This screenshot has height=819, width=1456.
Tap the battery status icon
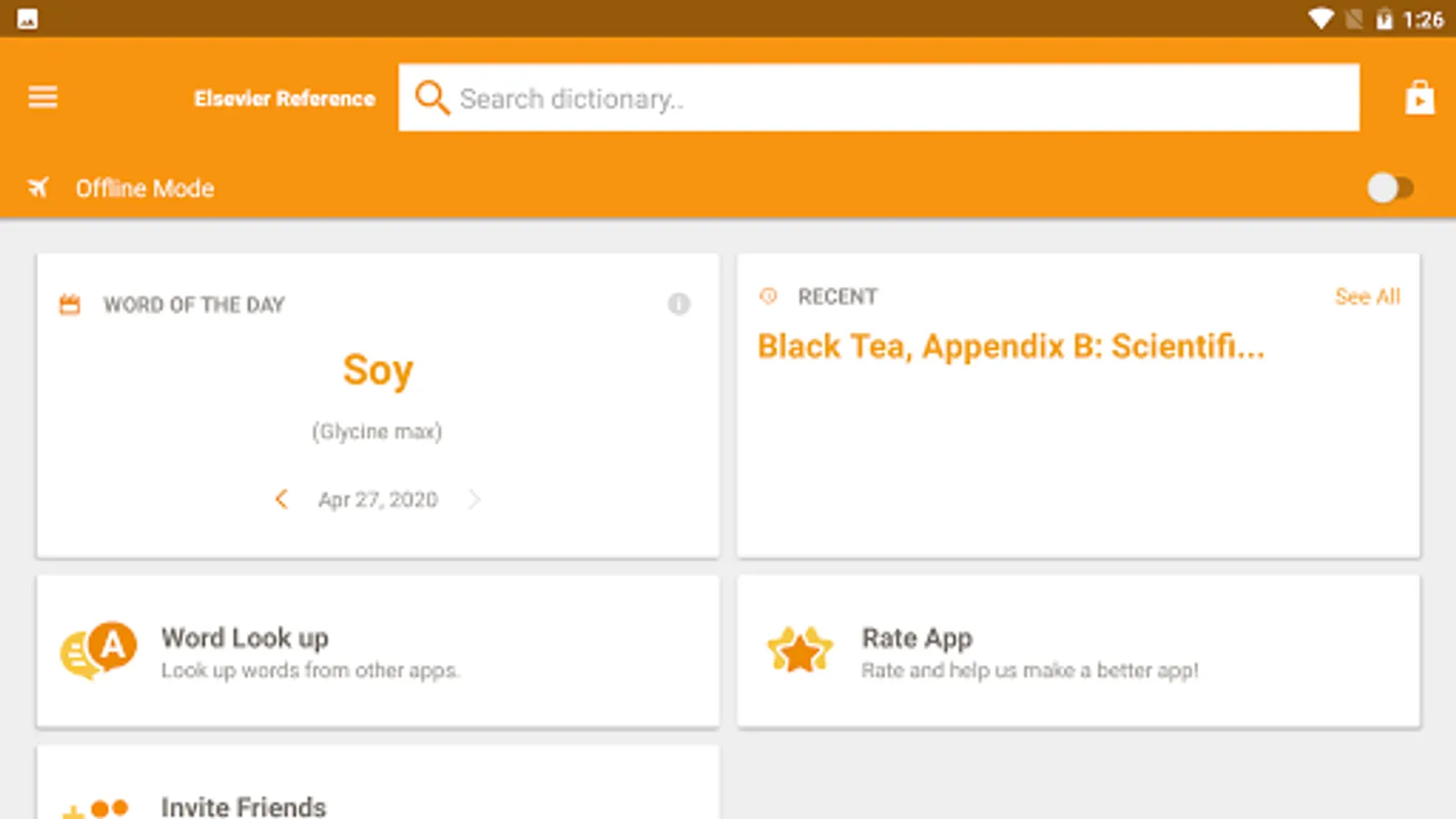(1384, 18)
